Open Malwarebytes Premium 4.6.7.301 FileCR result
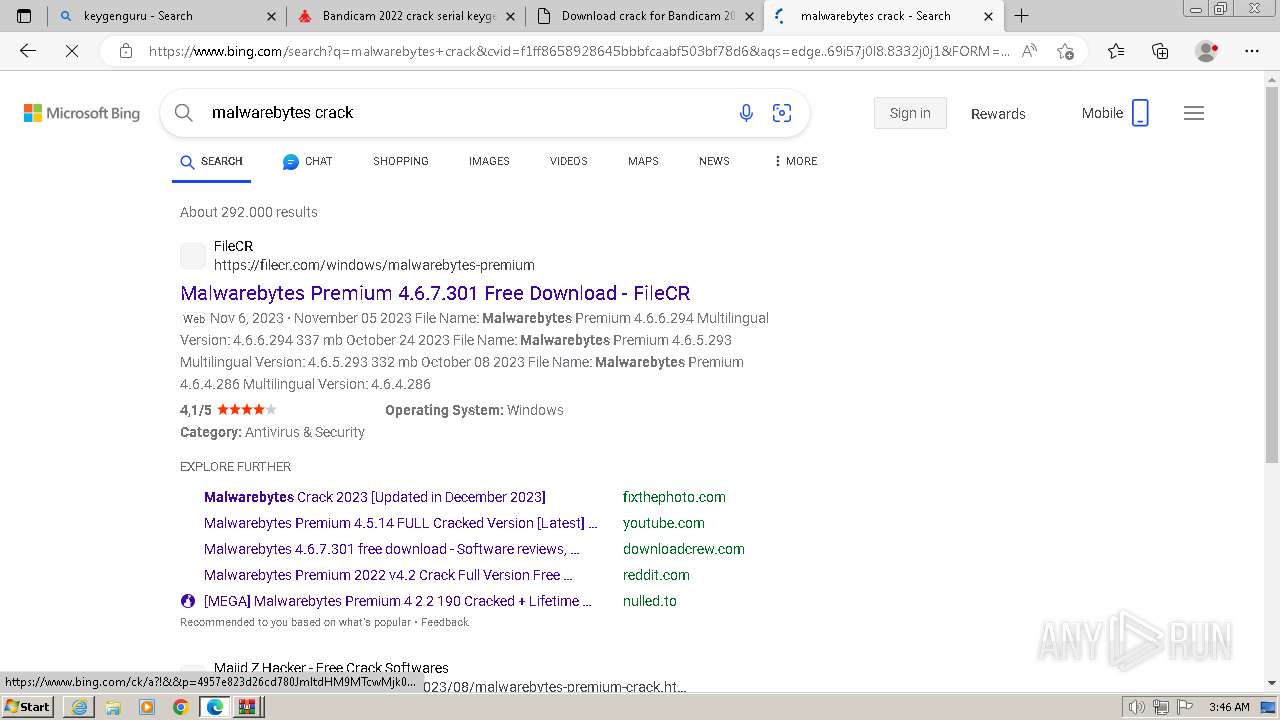This screenshot has height=720, width=1280. (435, 293)
